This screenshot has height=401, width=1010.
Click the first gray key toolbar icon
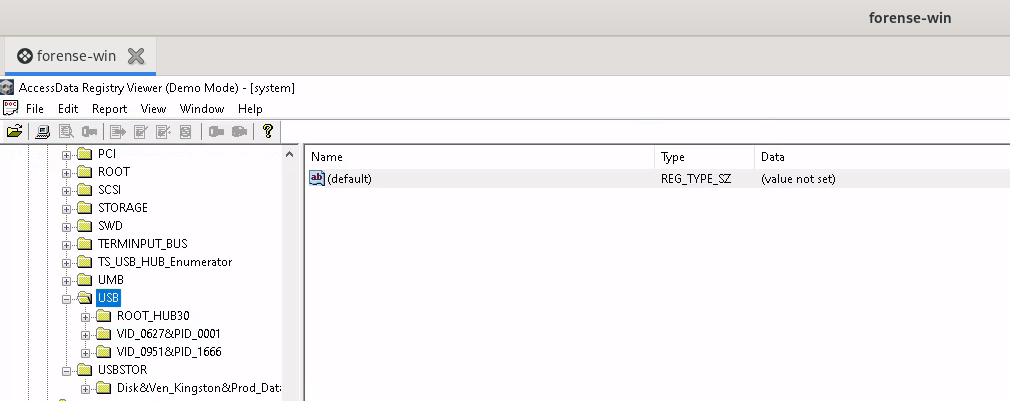(x=90, y=132)
